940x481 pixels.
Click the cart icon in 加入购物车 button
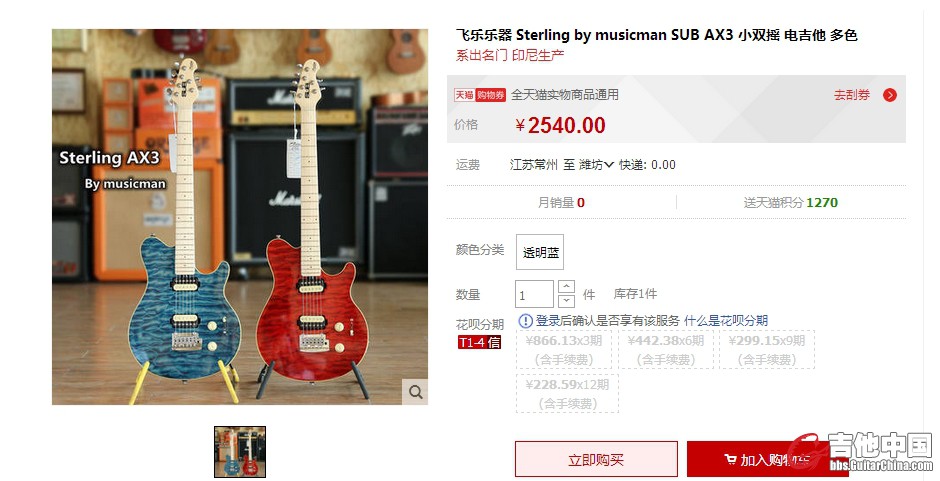730,459
